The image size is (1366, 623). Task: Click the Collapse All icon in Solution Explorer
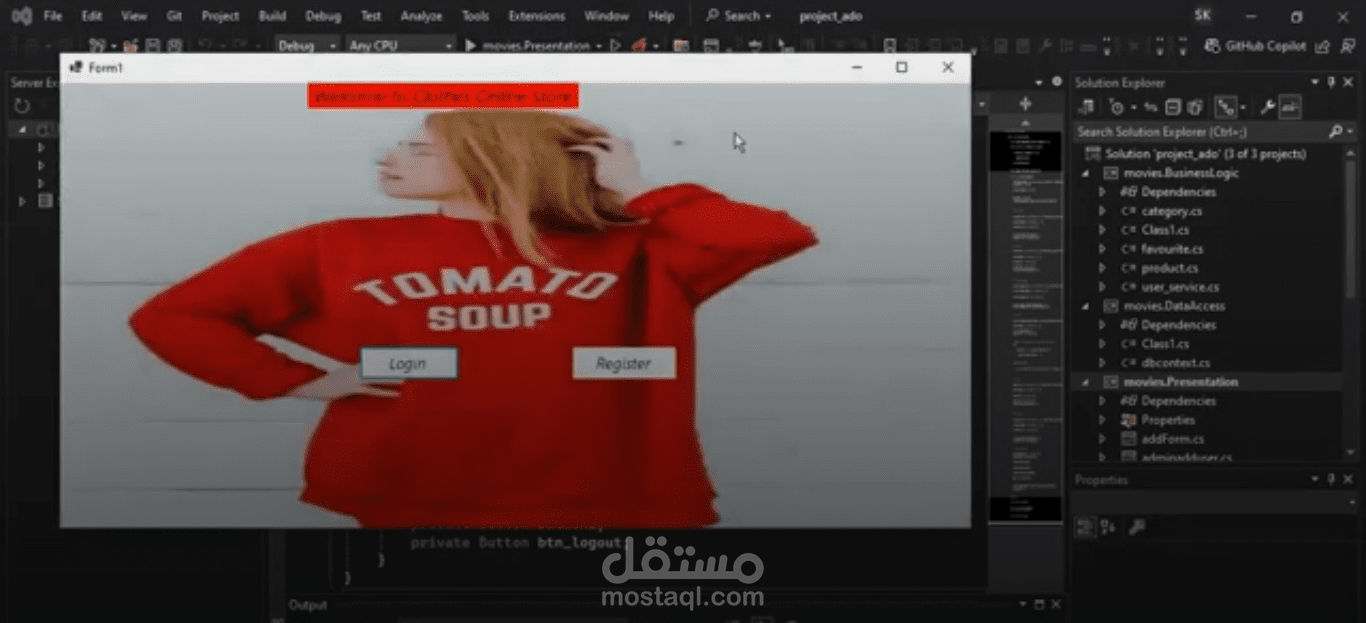click(x=1172, y=107)
